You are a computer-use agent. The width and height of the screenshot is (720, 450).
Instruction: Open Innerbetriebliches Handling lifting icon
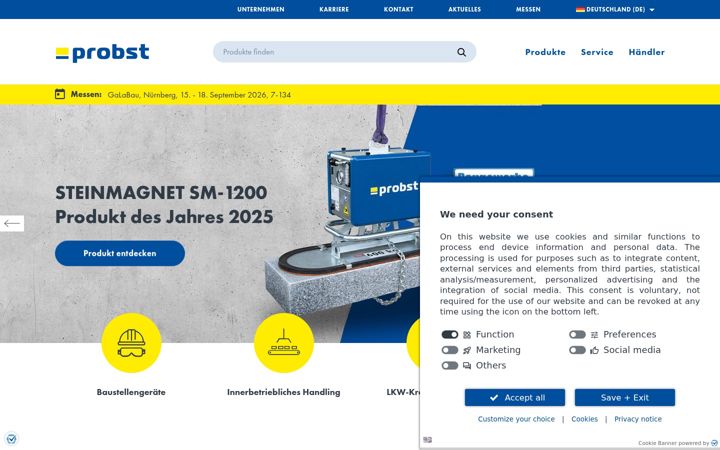pos(284,343)
